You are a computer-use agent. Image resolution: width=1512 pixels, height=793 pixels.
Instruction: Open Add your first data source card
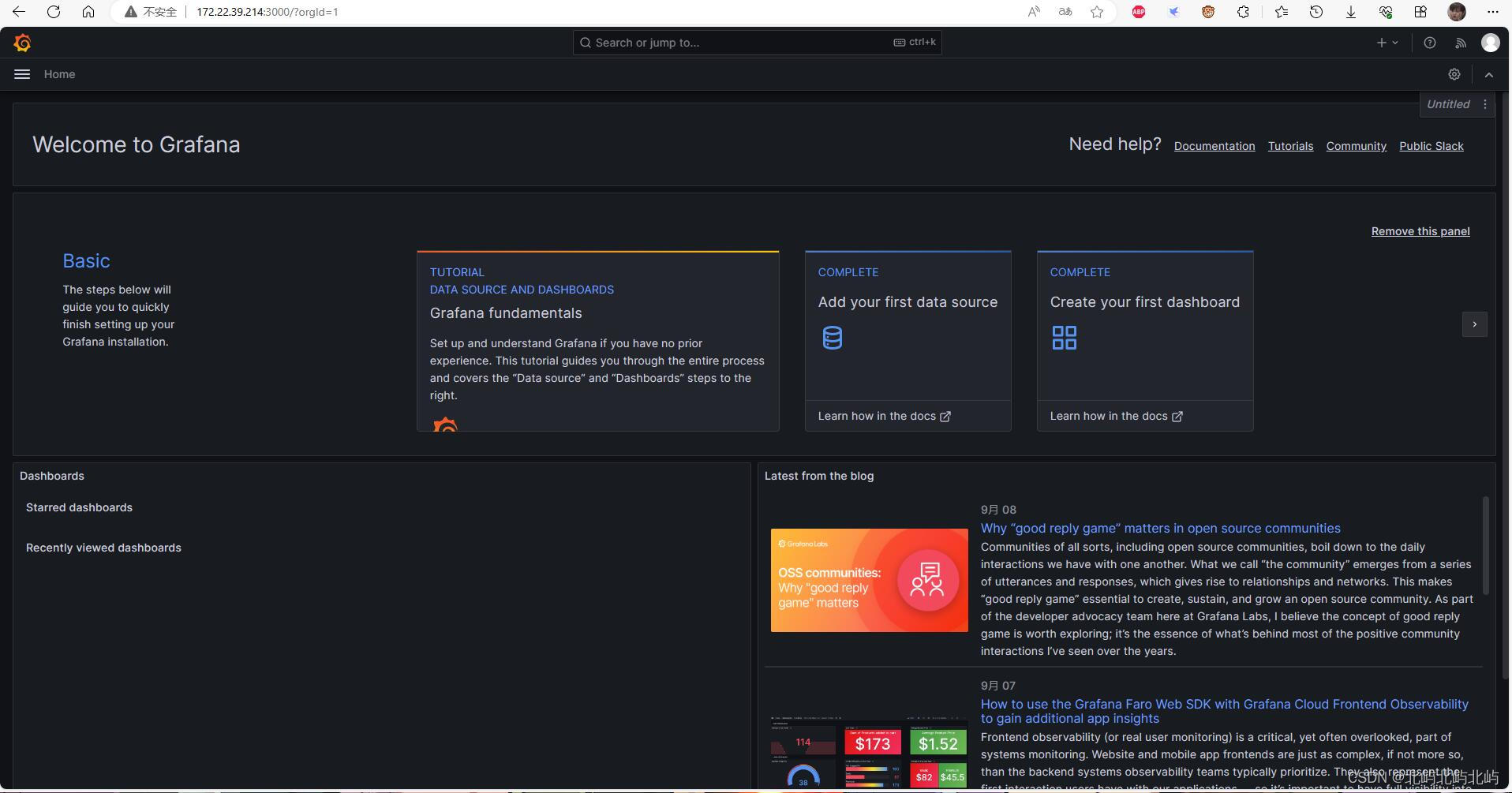click(x=908, y=341)
